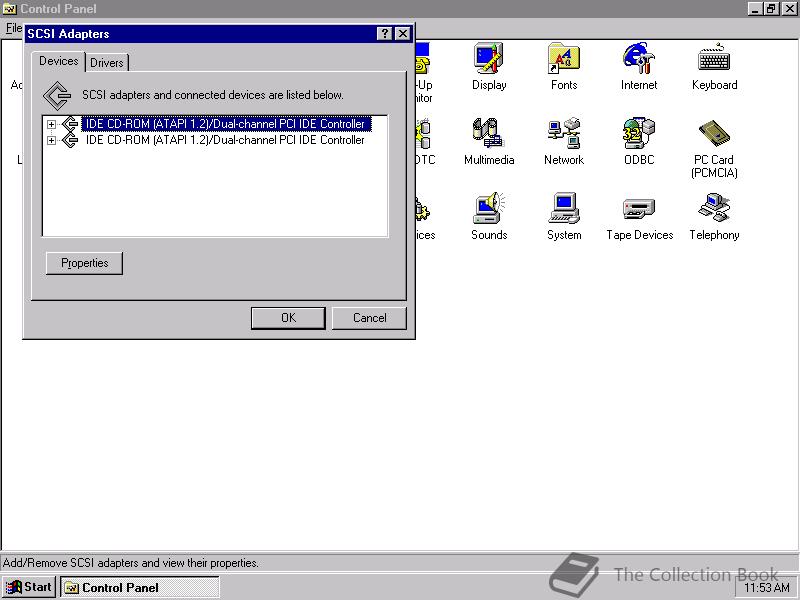Click the SCSI adapter icon of first selected row
Screen dimensions: 800x600
[x=69, y=124]
